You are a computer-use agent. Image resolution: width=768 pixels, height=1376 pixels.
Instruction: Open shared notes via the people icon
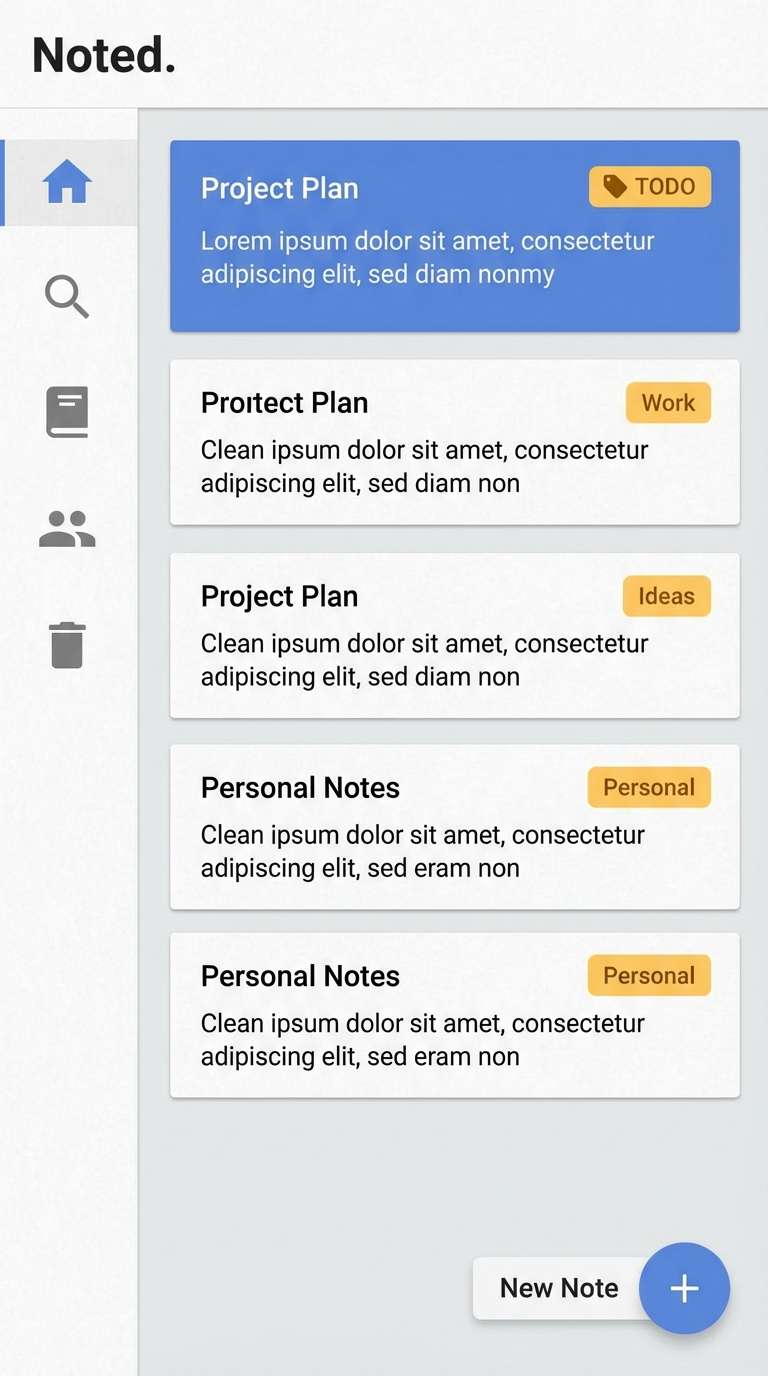click(x=66, y=529)
